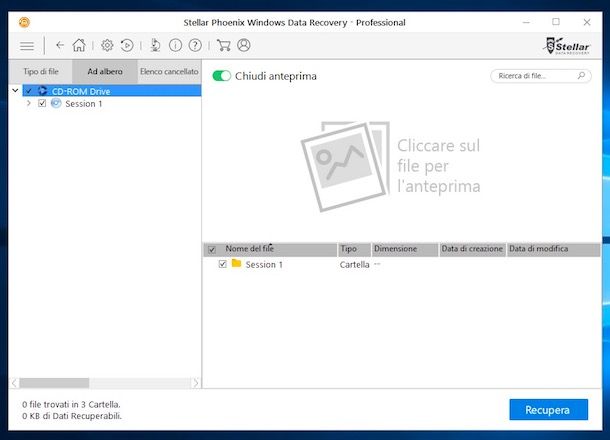Viewport: 610px width, 440px height.
Task: Collapse the CD-ROM Drive tree node
Action: 15,91
